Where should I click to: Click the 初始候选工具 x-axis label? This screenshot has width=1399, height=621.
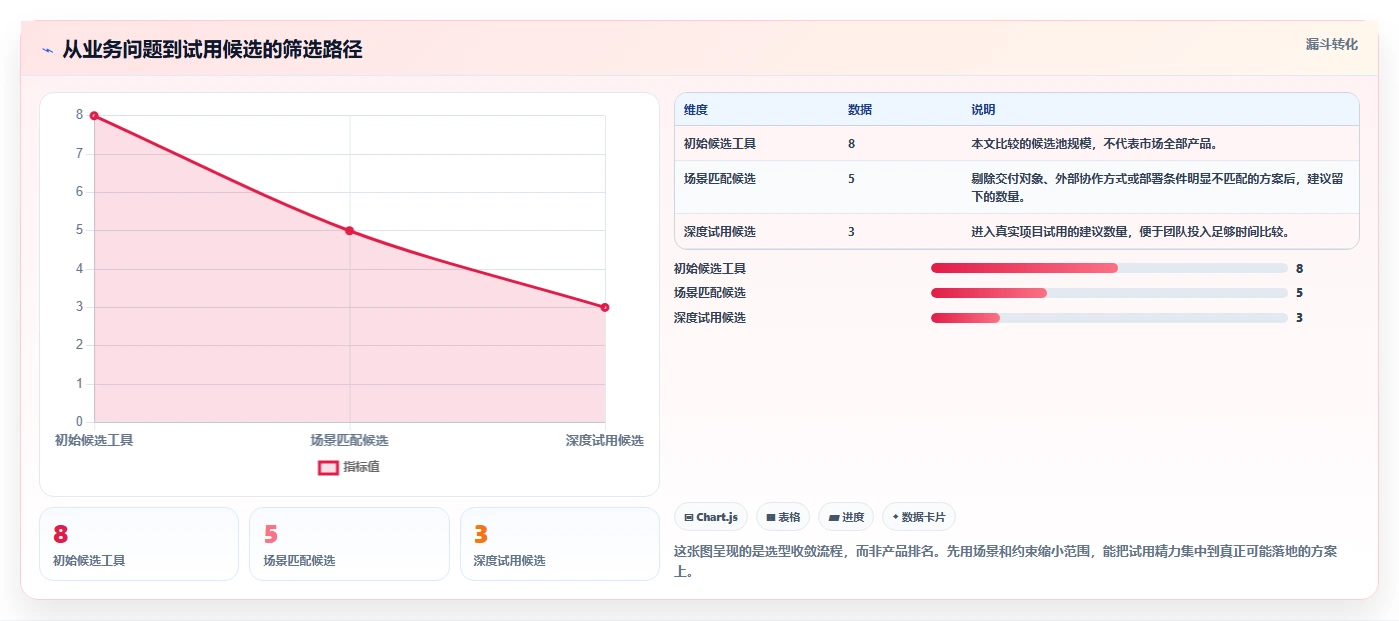(x=94, y=440)
